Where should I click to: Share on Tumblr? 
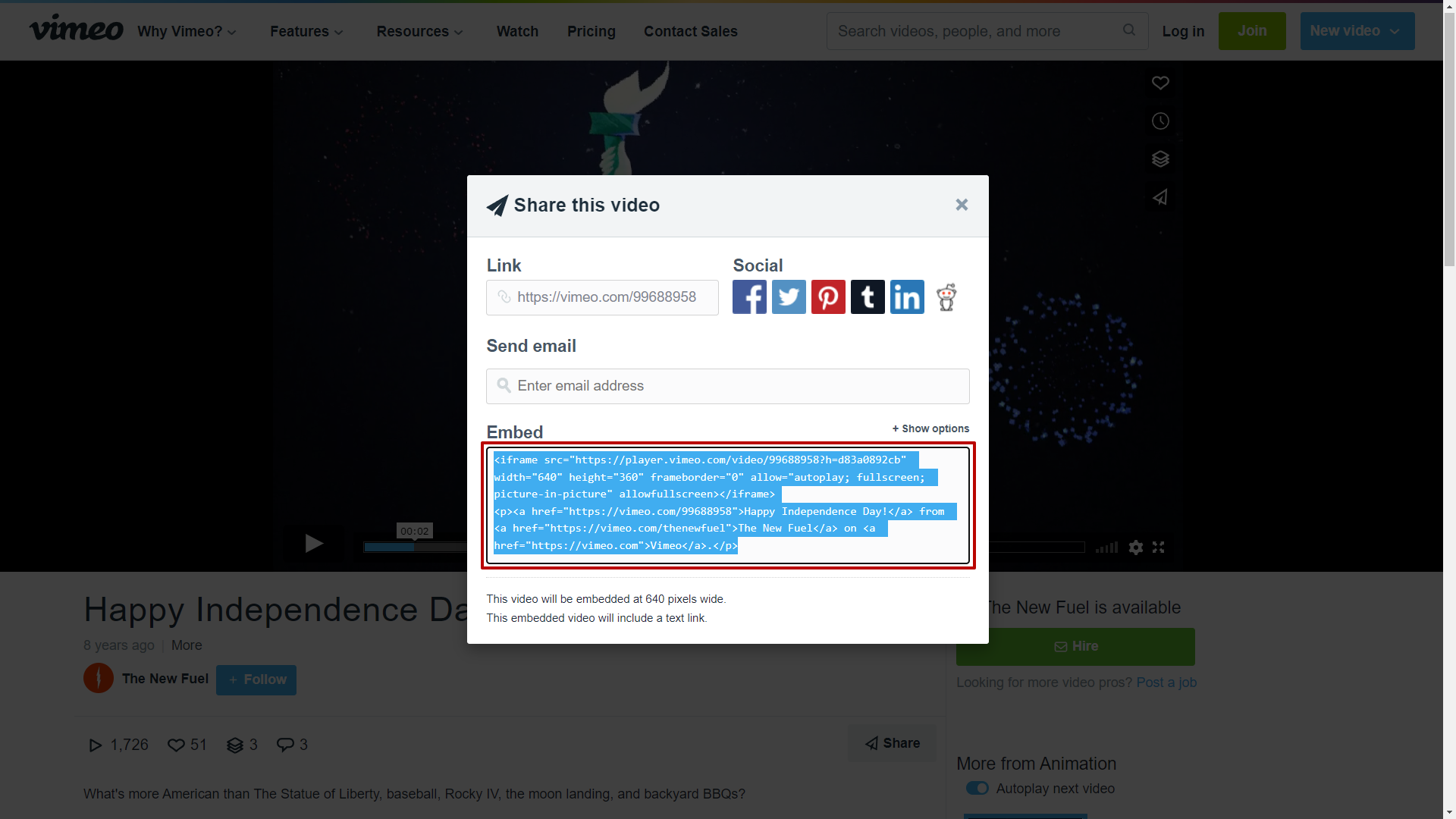coord(868,297)
